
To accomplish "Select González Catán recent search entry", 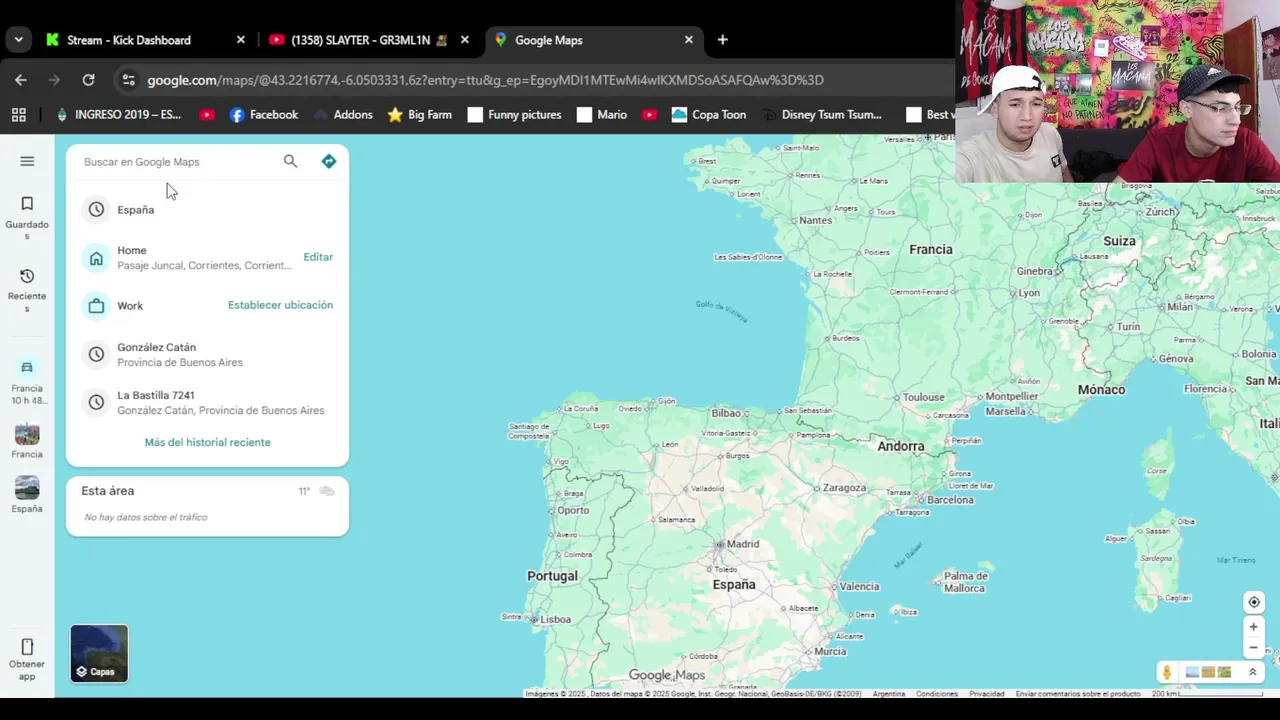I will [x=207, y=354].
